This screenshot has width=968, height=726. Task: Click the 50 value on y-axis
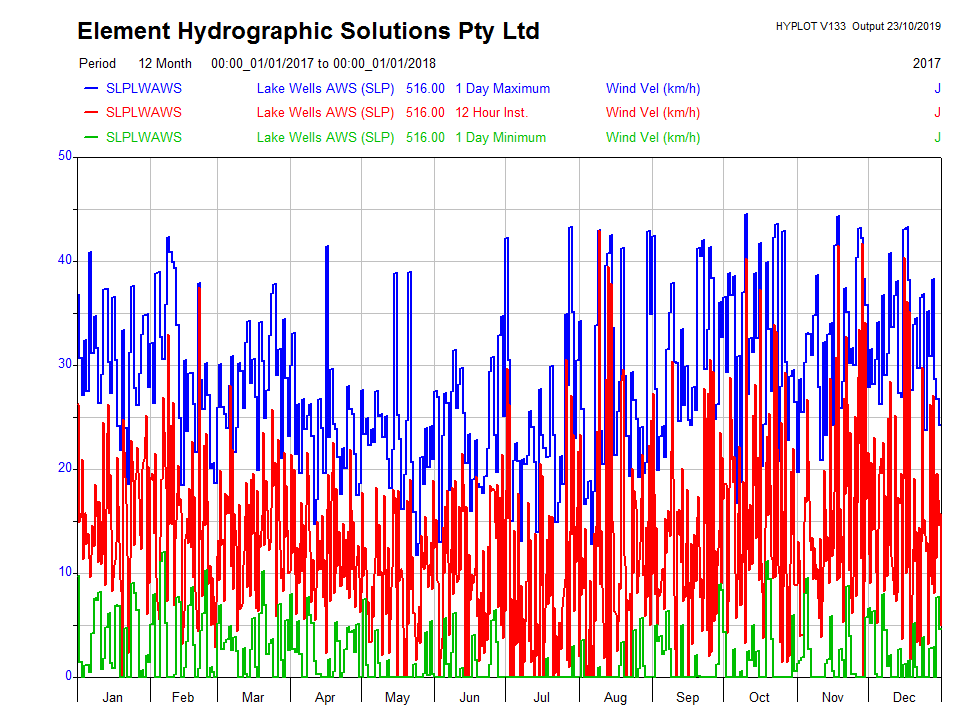pos(65,156)
